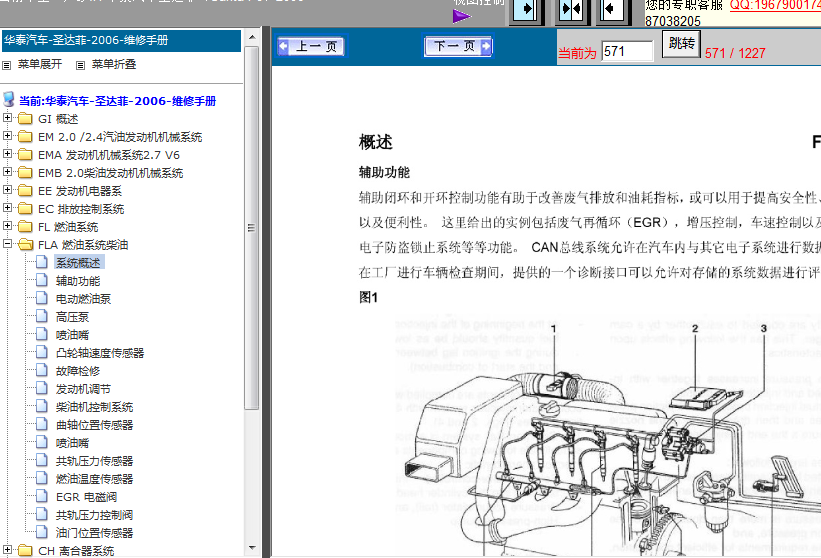Focus the current page number field
This screenshot has width=821, height=558.
(x=627, y=51)
